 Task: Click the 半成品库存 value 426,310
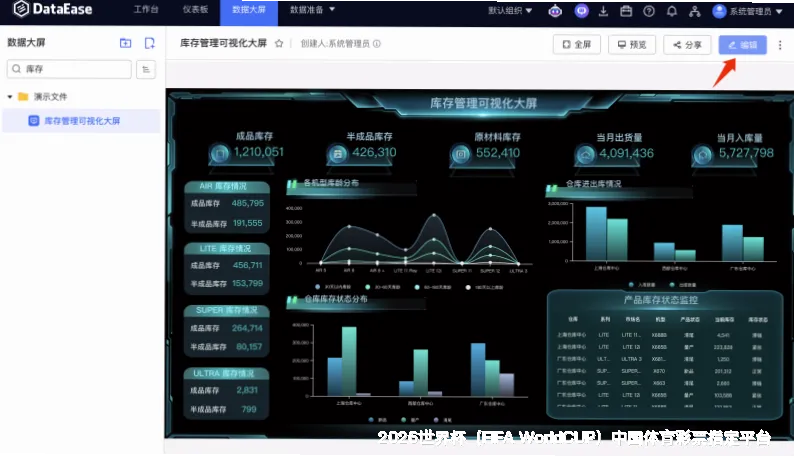pyautogui.click(x=374, y=152)
